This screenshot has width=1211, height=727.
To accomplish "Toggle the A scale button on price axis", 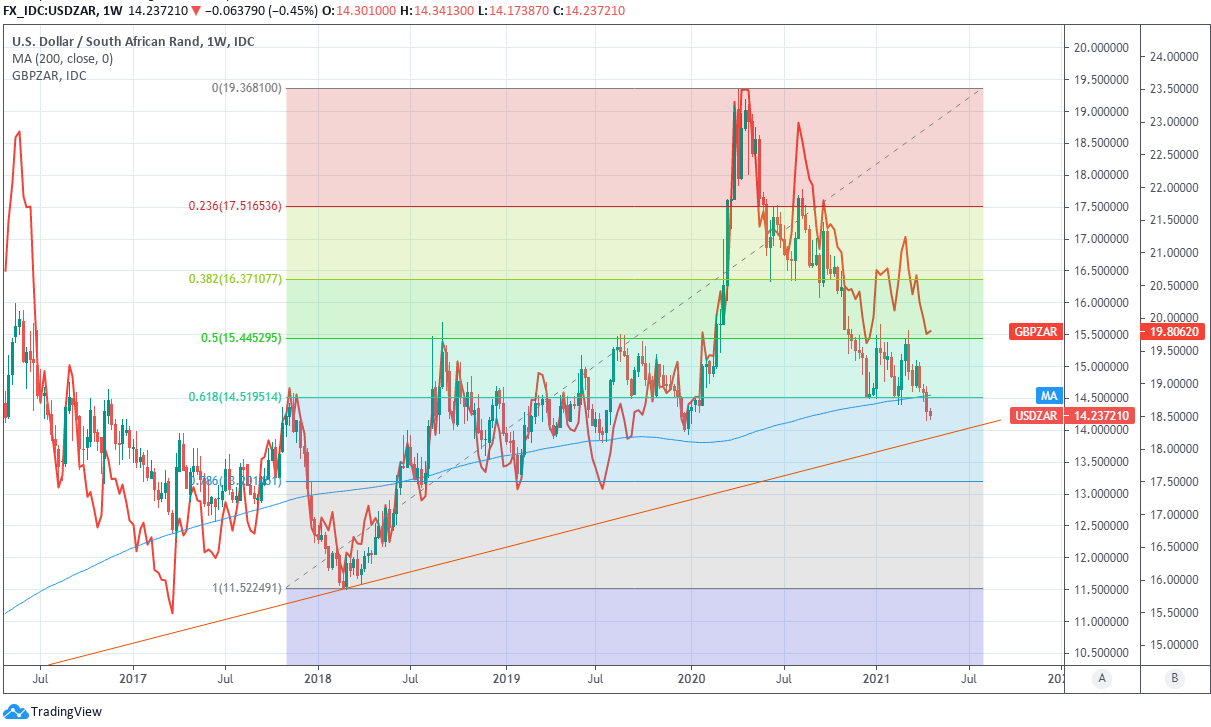I will coord(1102,677).
